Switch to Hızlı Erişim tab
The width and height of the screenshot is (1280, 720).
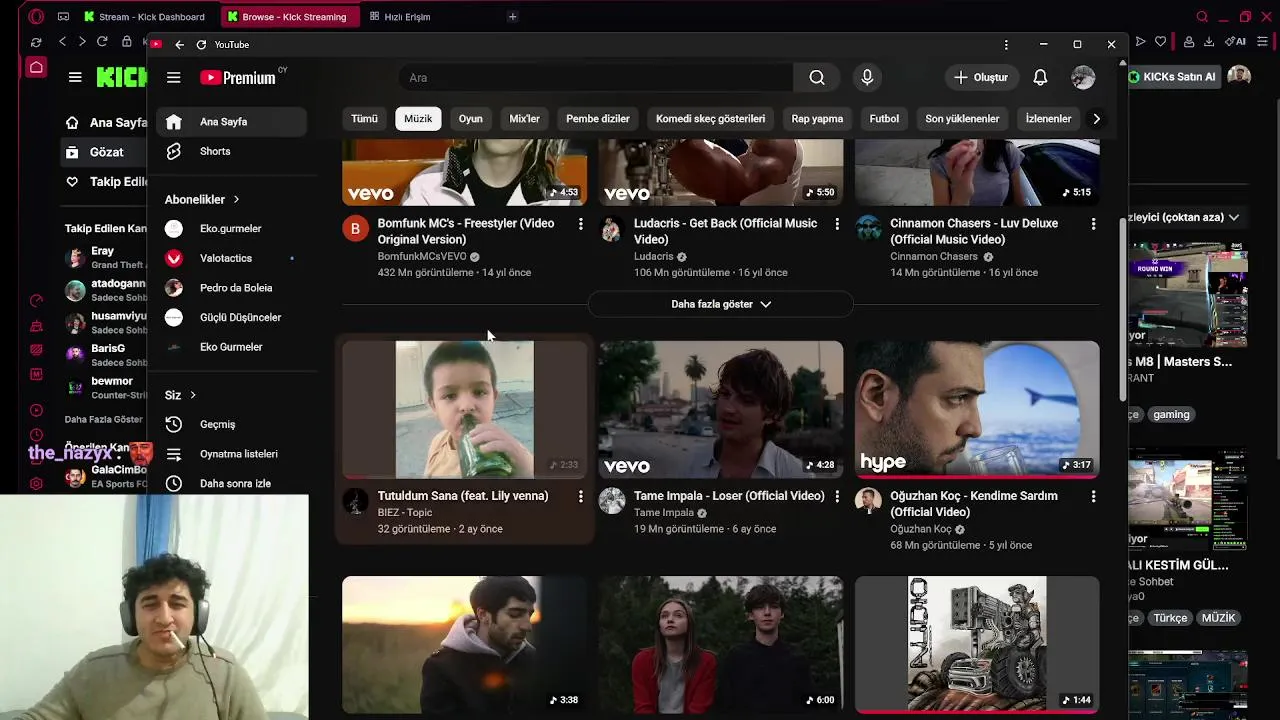(400, 17)
